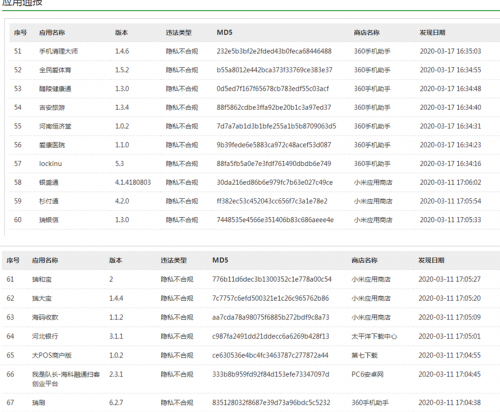Click version 2.3.1 in row 66
Viewport: 500px width, 412px height.
(116, 374)
